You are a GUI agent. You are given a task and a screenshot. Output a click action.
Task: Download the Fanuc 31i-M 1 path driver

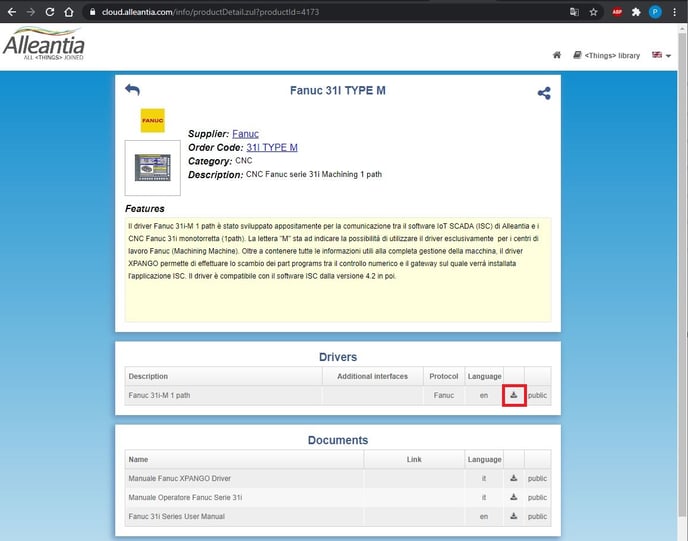[514, 395]
